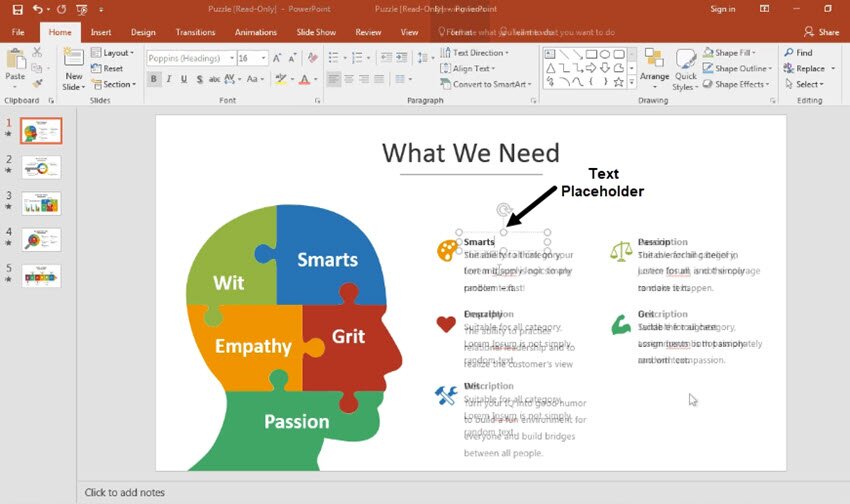Expand the Layout dropdown

116,53
